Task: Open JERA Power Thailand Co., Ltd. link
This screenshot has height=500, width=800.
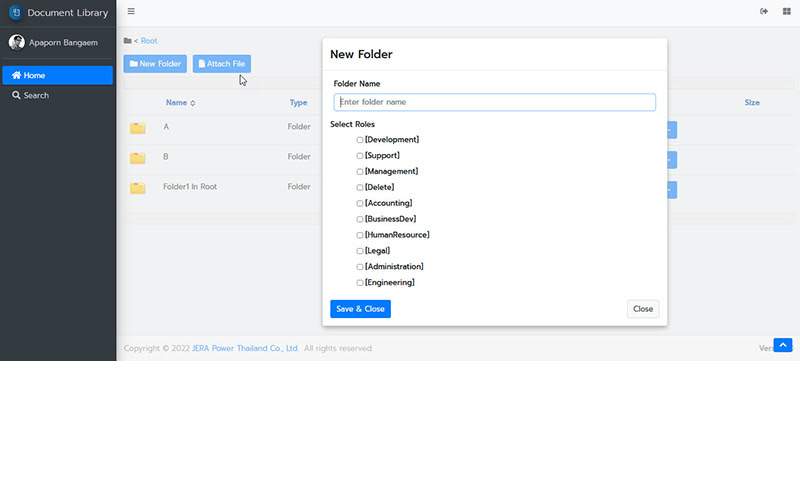Action: (x=245, y=348)
